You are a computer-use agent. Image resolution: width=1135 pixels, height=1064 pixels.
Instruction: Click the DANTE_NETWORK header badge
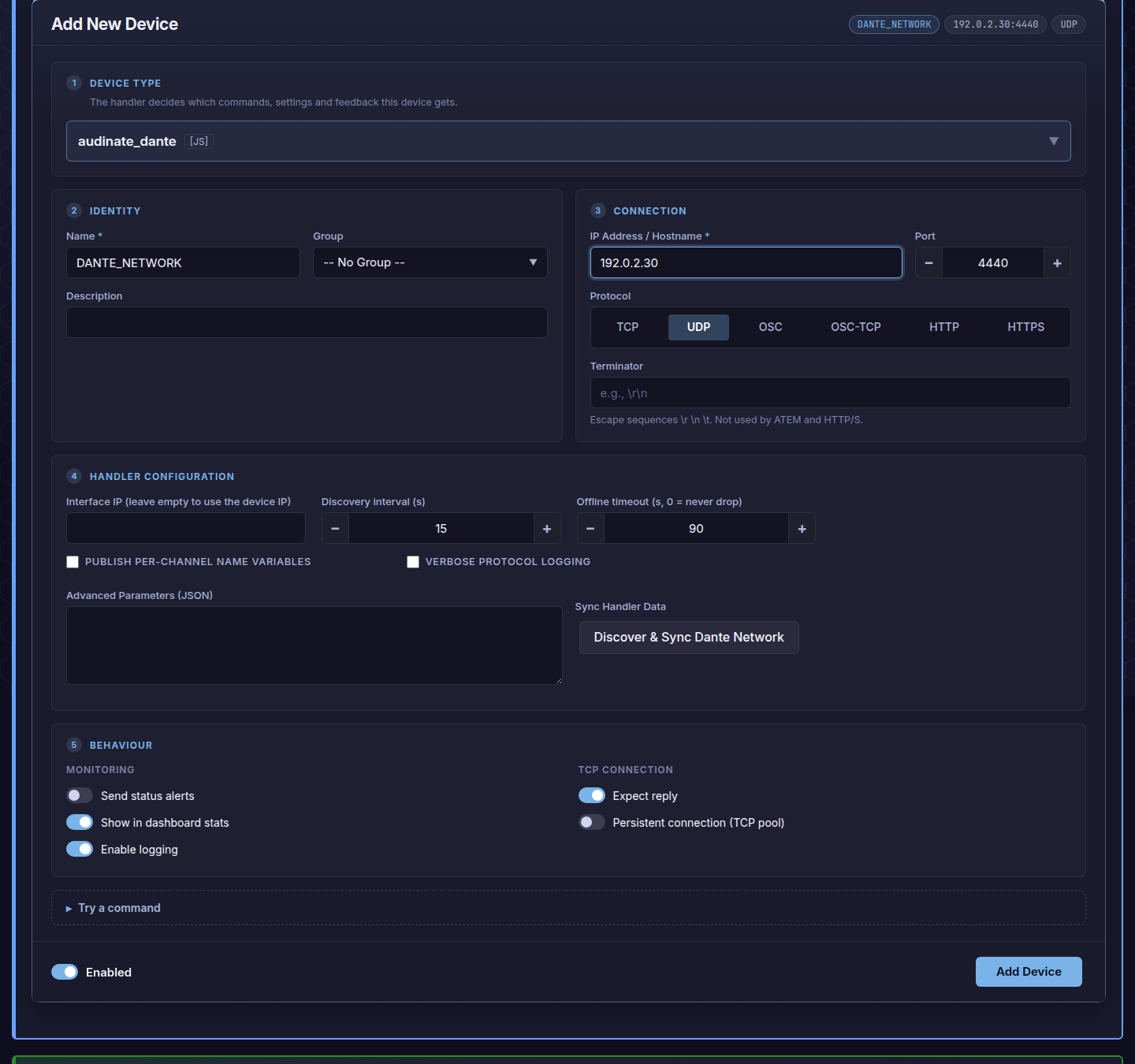[x=894, y=24]
